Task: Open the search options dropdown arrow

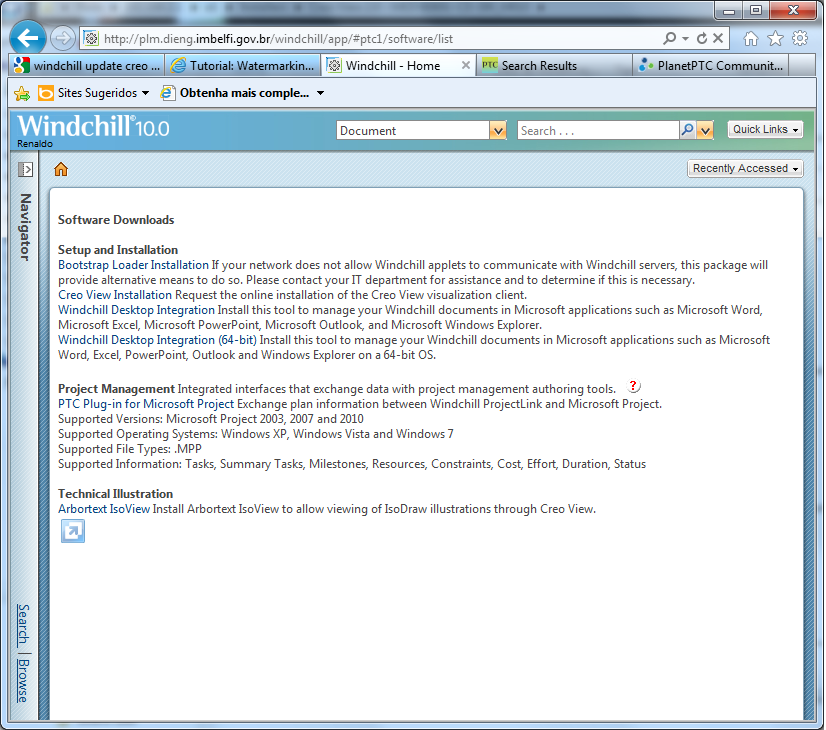Action: pyautogui.click(x=705, y=130)
